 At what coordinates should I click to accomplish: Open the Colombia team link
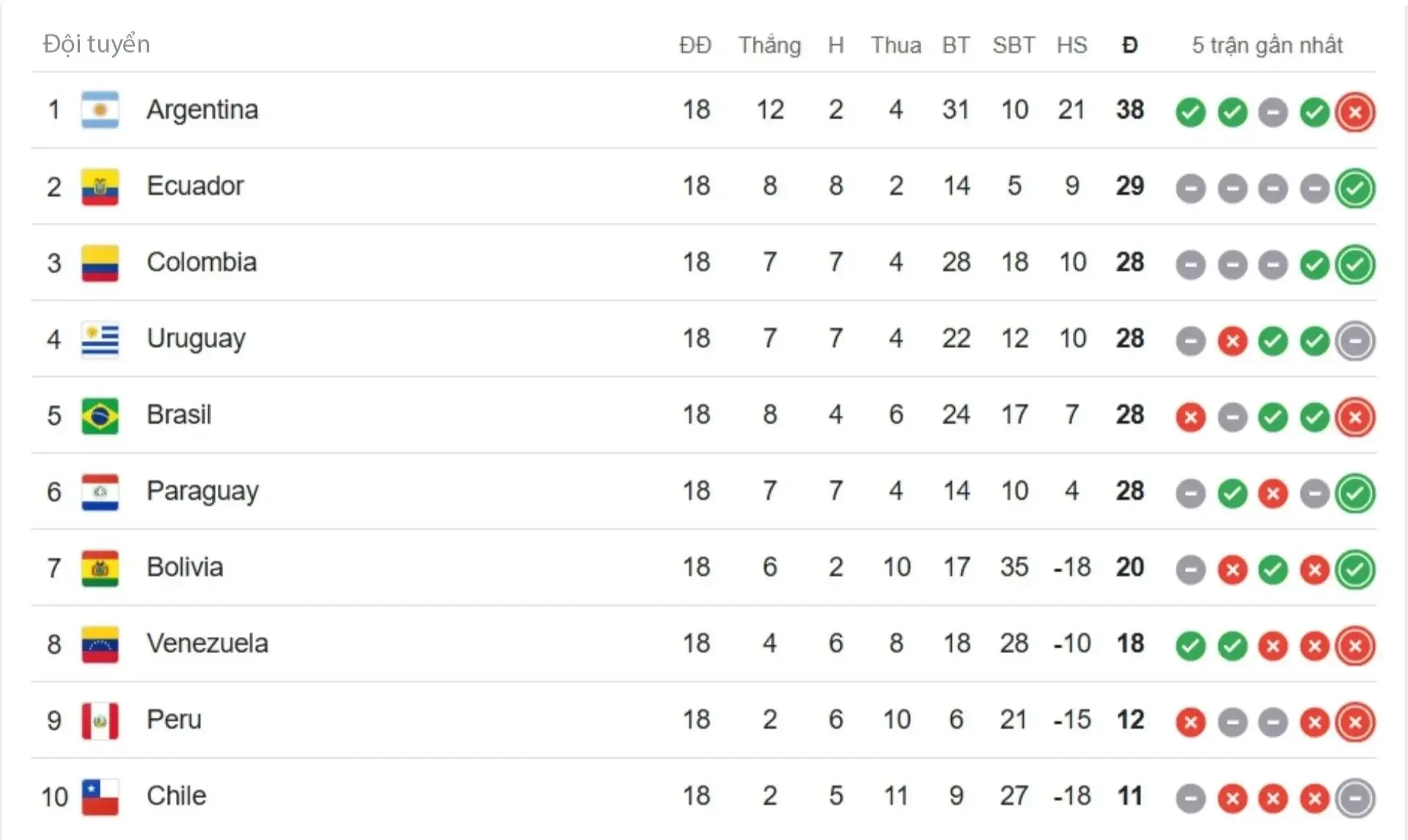pyautogui.click(x=202, y=262)
